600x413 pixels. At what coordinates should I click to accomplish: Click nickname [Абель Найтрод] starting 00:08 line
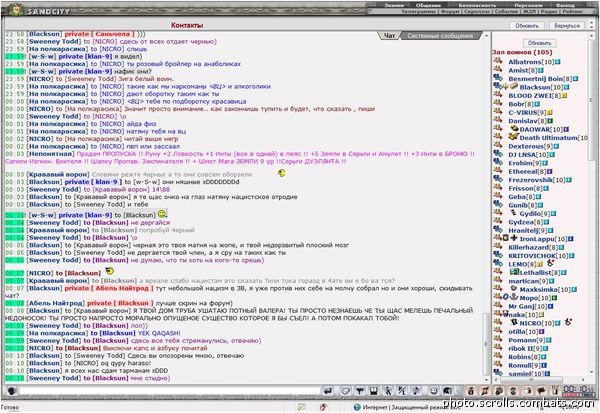pyautogui.click(x=55, y=303)
